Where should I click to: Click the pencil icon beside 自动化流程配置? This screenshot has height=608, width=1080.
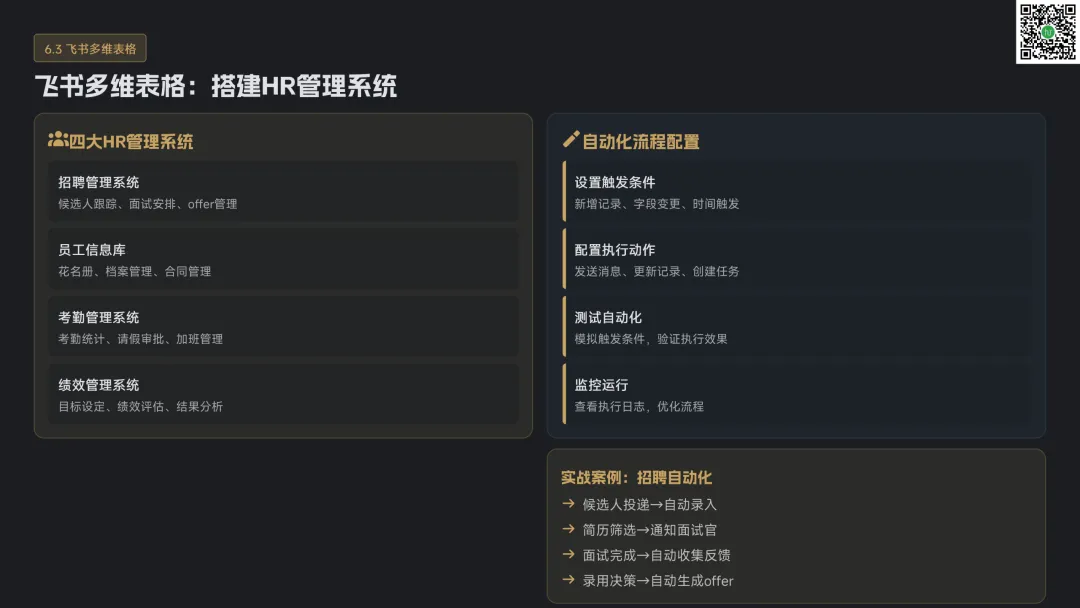pyautogui.click(x=571, y=141)
